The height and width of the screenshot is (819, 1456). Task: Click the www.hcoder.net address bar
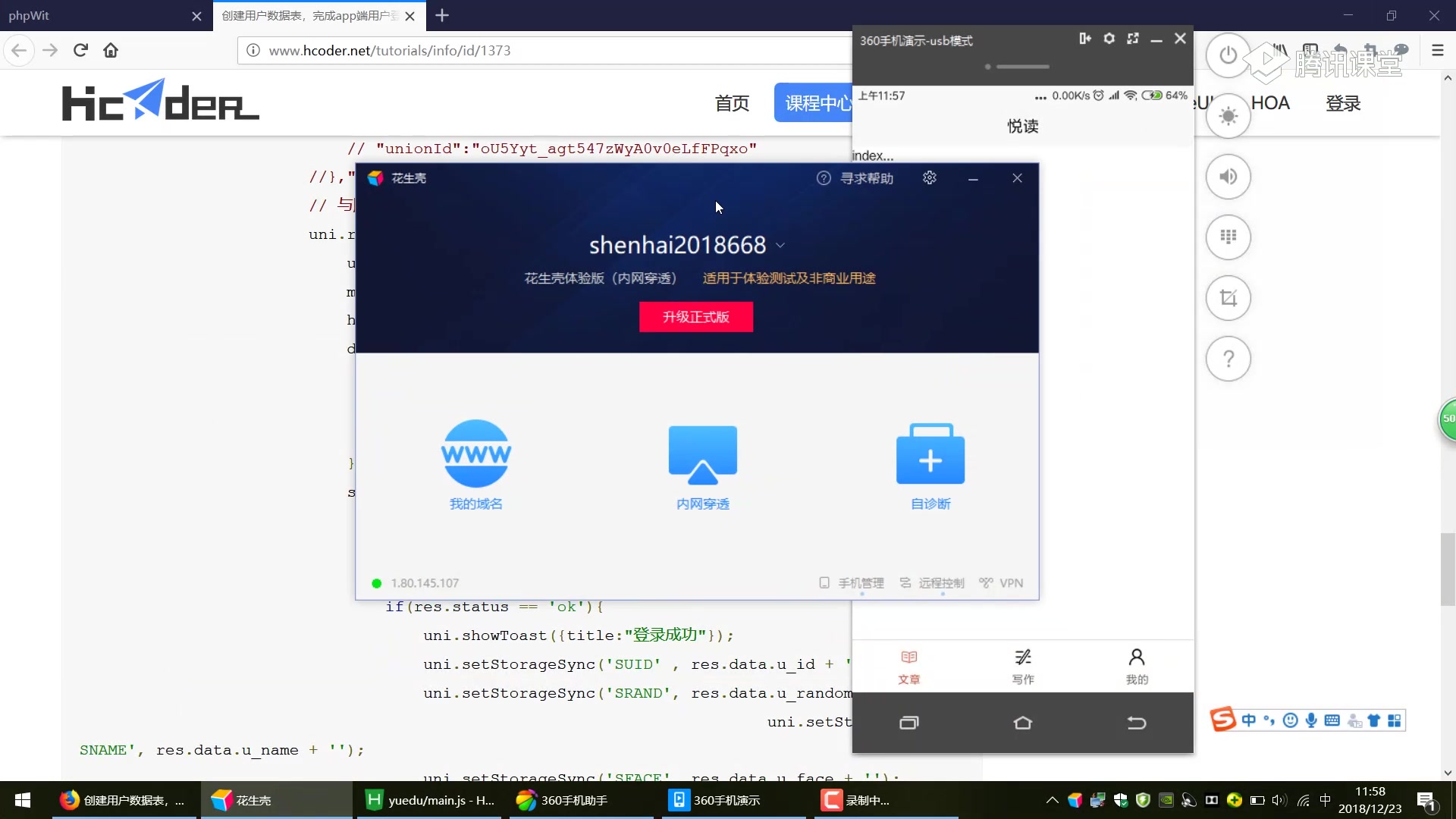546,50
